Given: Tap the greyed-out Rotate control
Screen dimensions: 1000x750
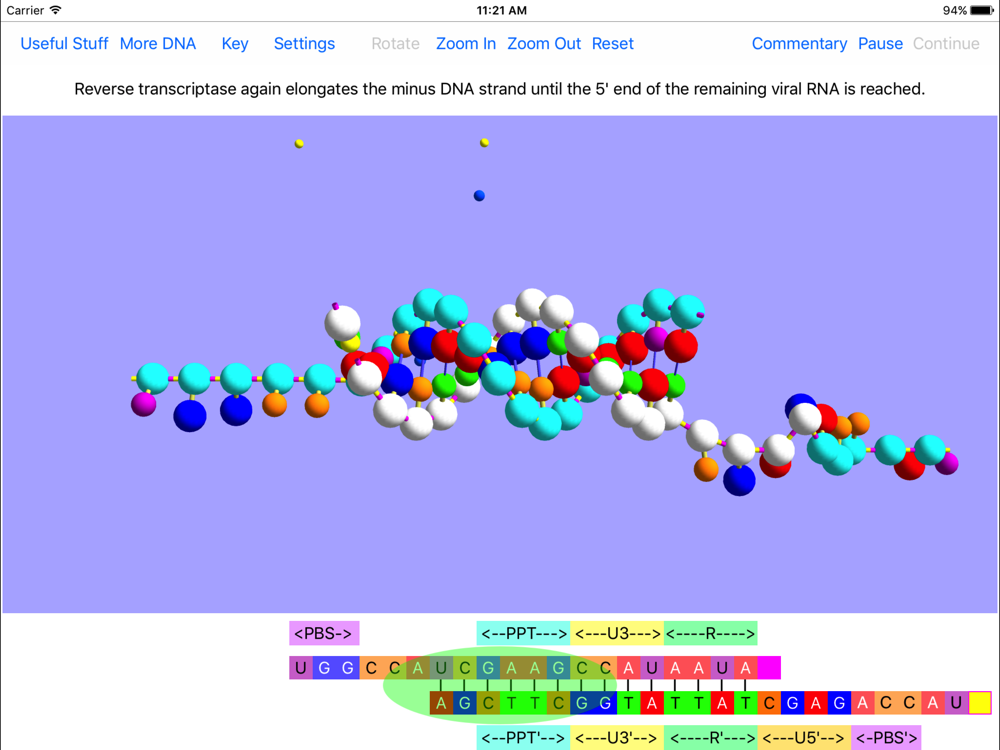Looking at the screenshot, I should tap(395, 43).
